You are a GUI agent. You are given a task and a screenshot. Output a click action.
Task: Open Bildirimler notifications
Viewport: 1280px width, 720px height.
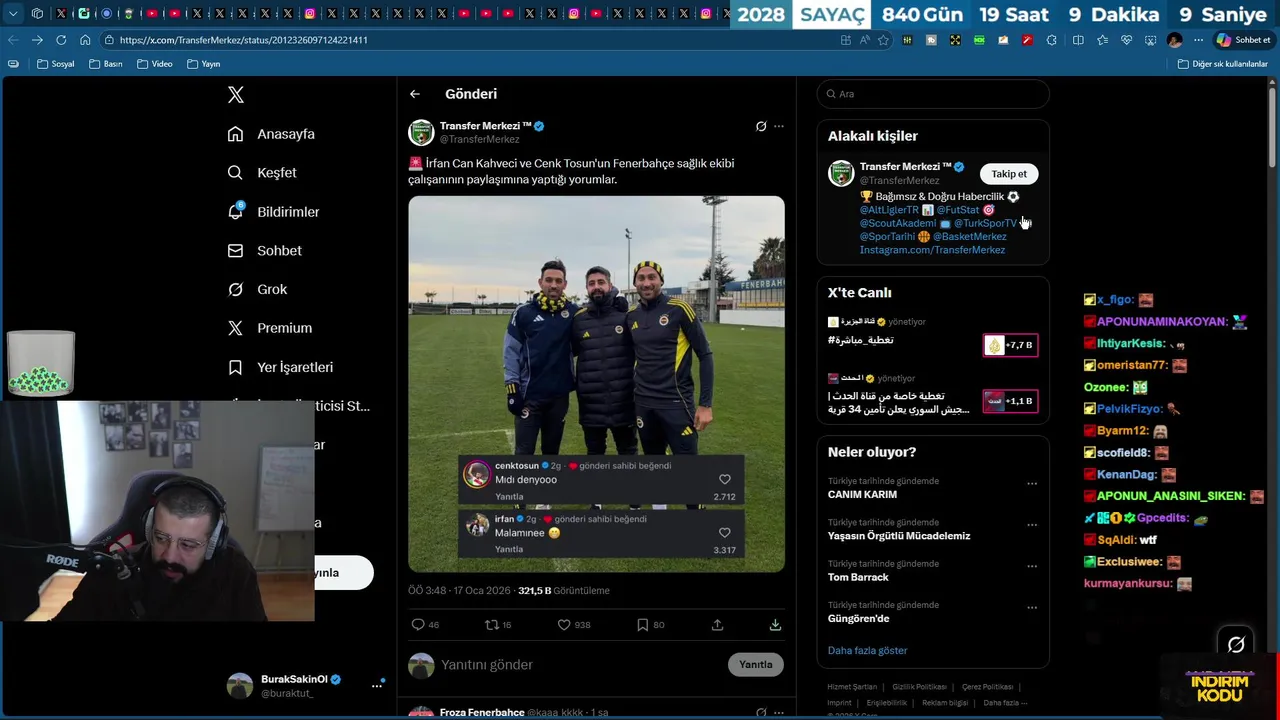point(273,212)
